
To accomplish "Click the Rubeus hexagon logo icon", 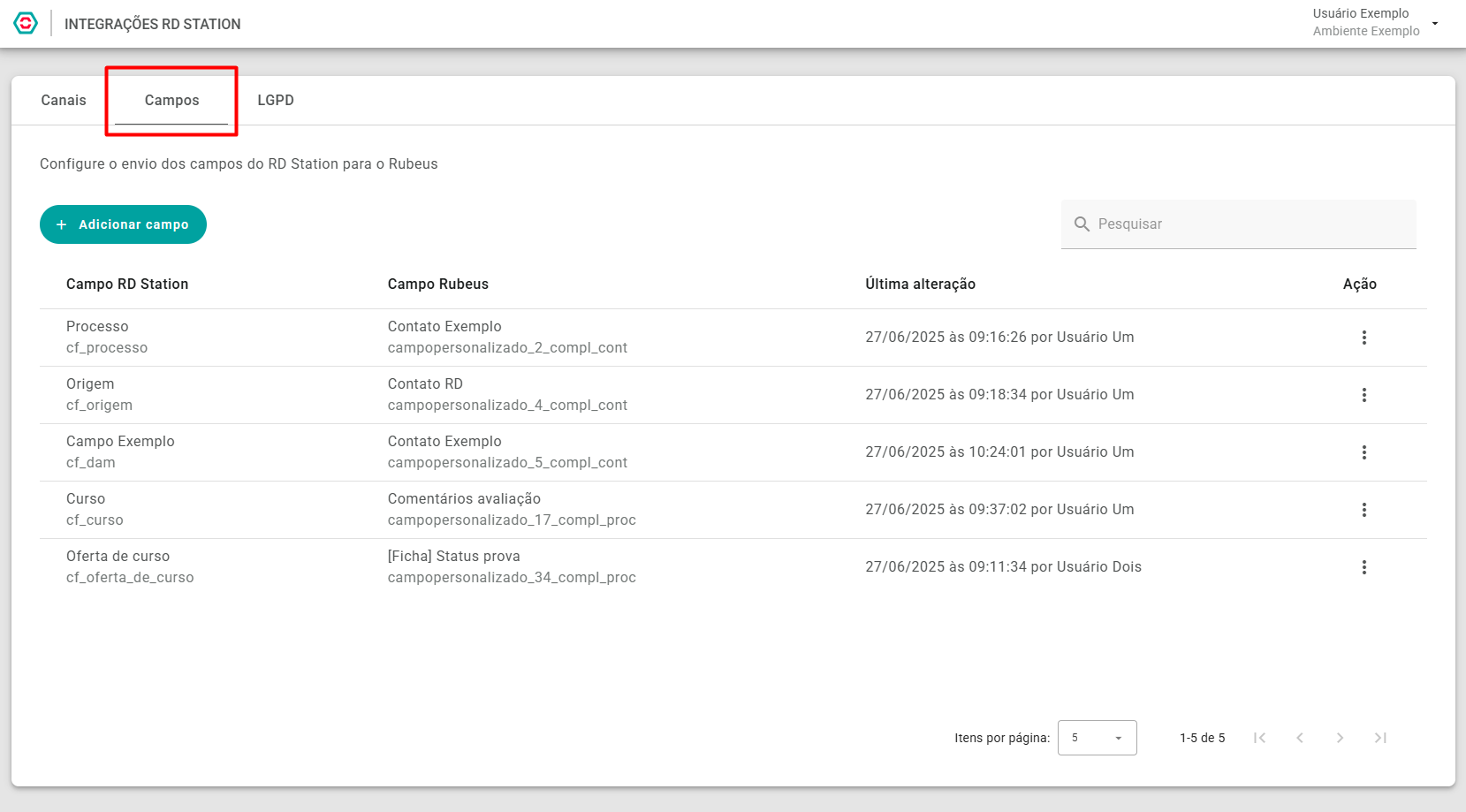I will coord(26,24).
